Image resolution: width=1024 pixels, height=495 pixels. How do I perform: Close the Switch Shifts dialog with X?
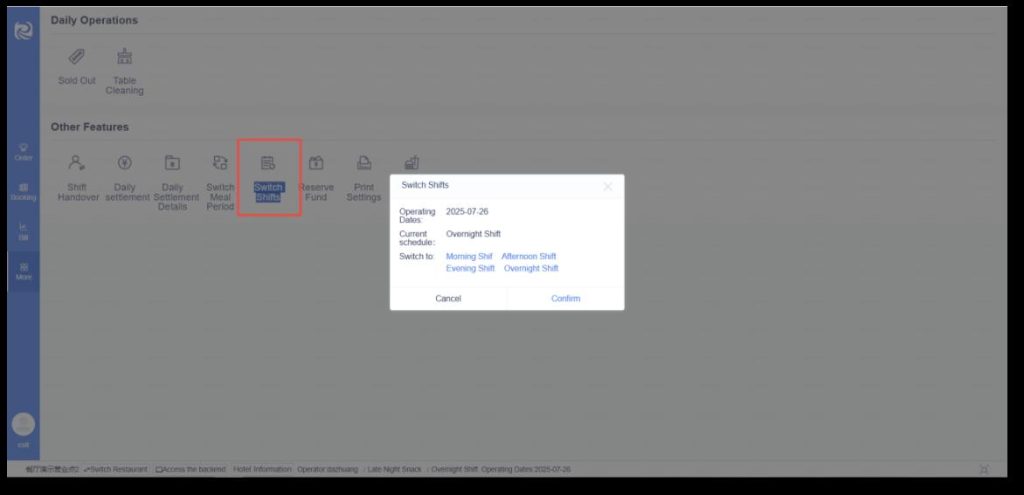(607, 186)
